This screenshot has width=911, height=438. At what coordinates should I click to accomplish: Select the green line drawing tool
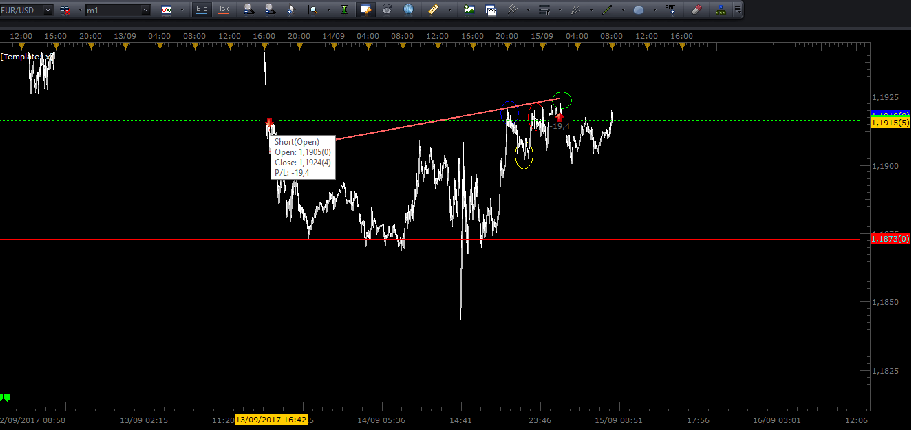pos(606,9)
